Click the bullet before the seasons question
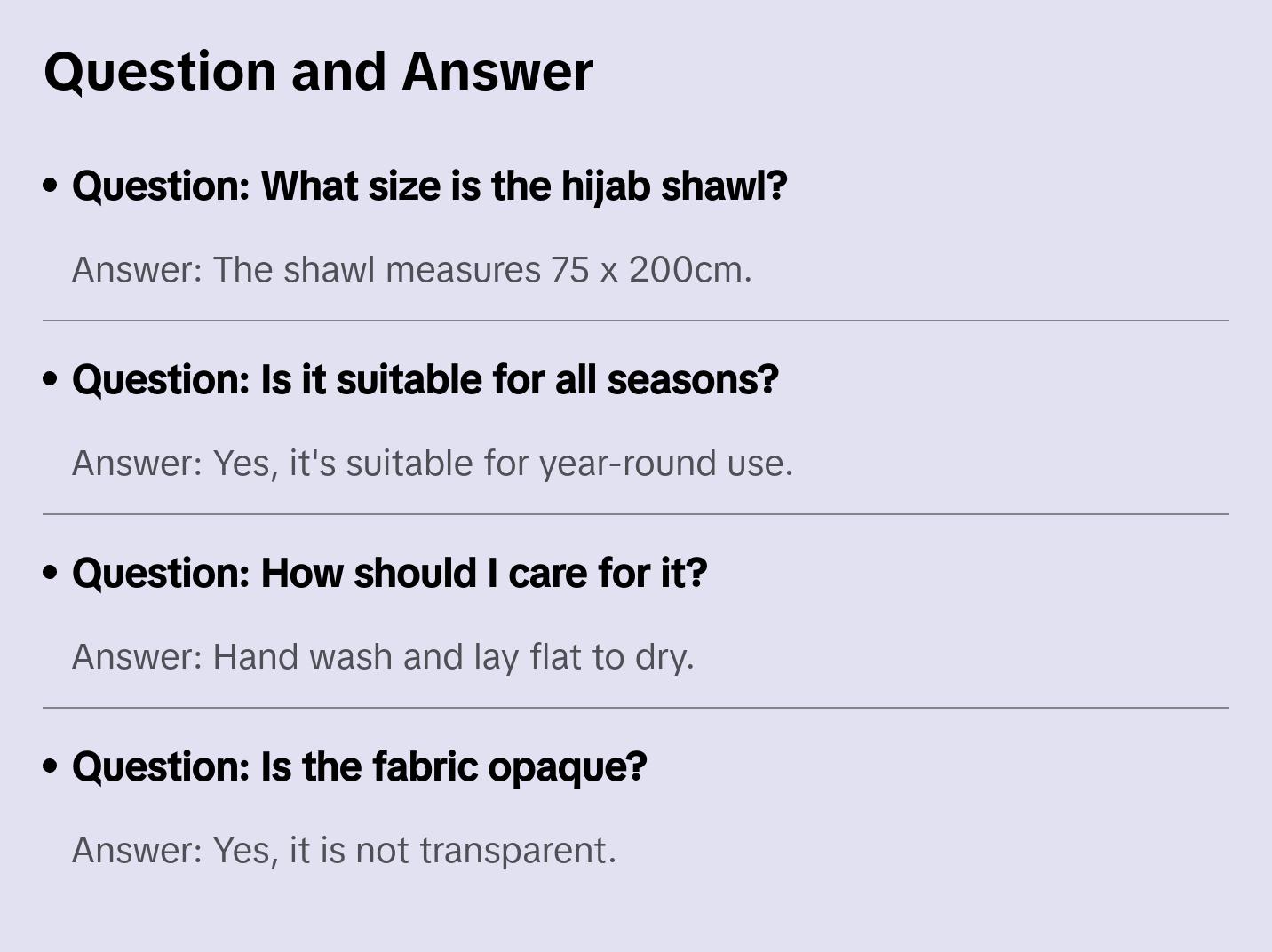The height and width of the screenshot is (952, 1272). pyautogui.click(x=51, y=380)
